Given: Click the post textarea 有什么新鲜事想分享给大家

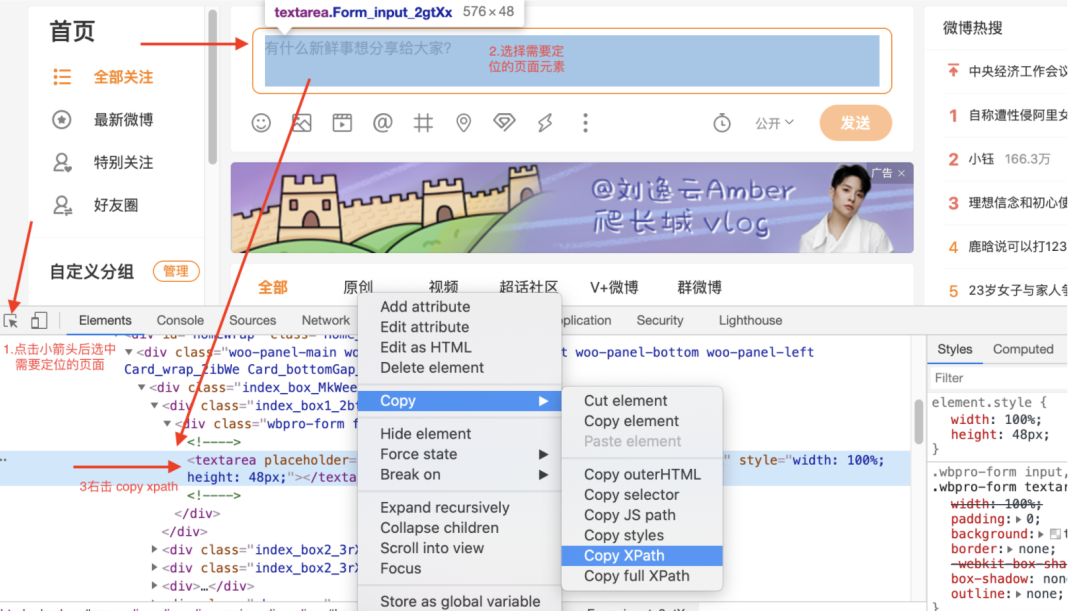Looking at the screenshot, I should point(572,61).
